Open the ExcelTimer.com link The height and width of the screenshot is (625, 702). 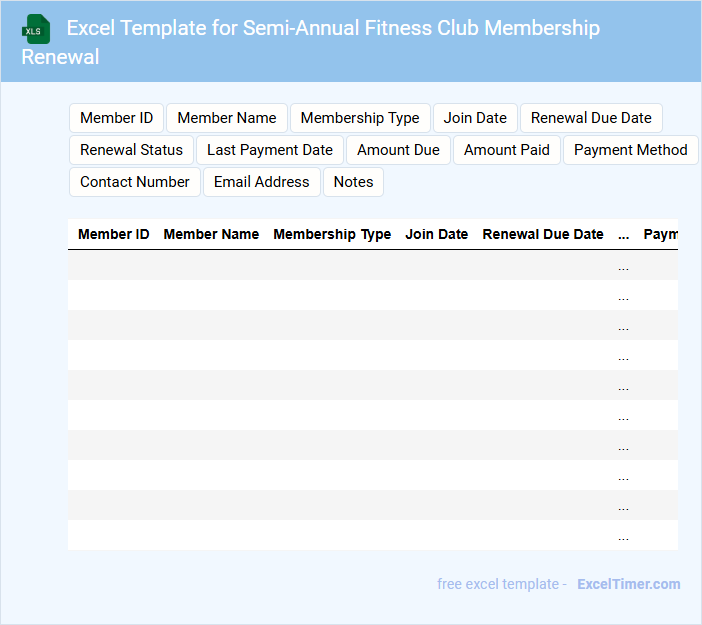point(628,584)
